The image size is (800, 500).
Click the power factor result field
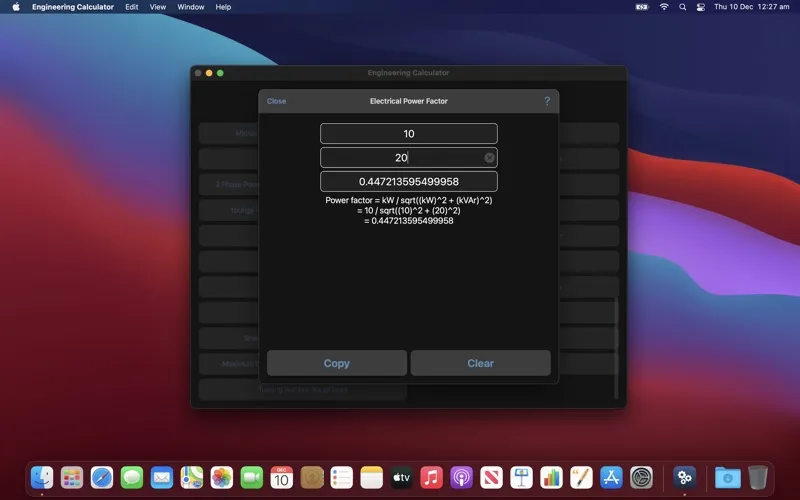[408, 182]
